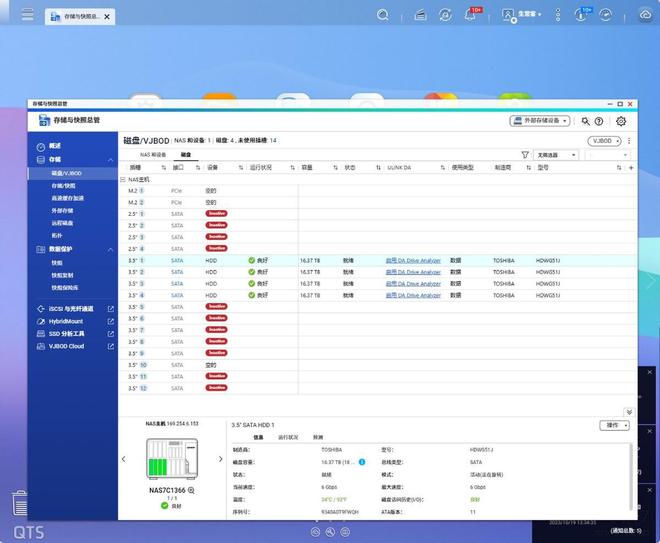
Task: Switch to the NAS 和设备 tab
Action: (x=152, y=155)
